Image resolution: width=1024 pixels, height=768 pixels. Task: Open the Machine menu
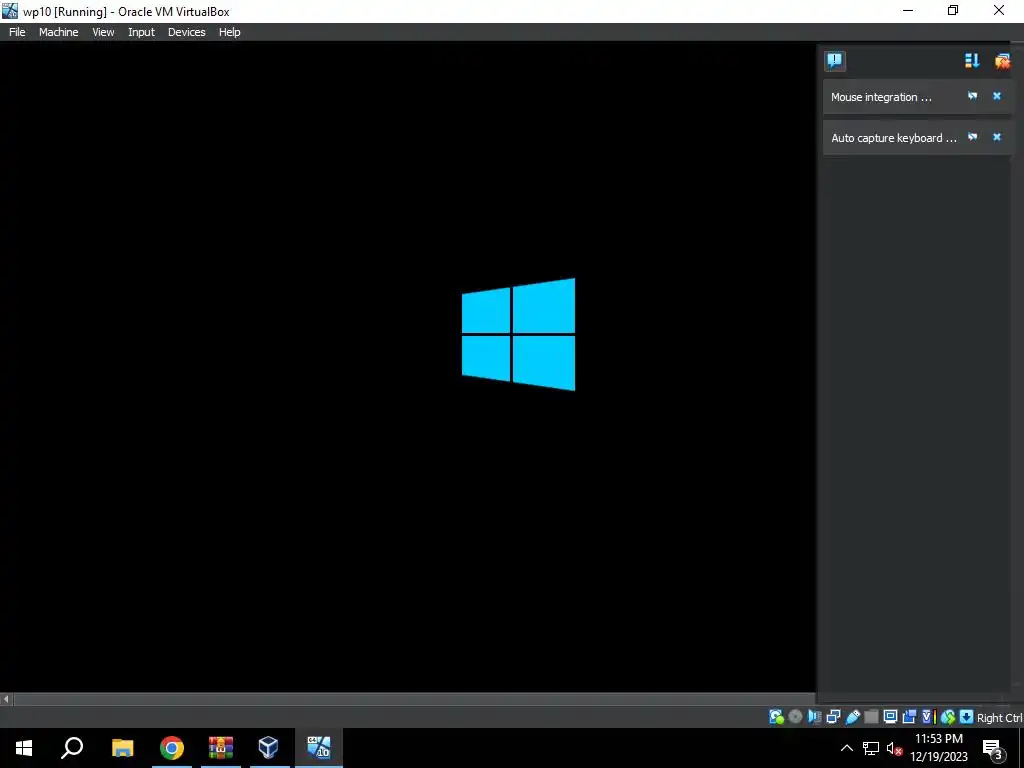[x=59, y=32]
